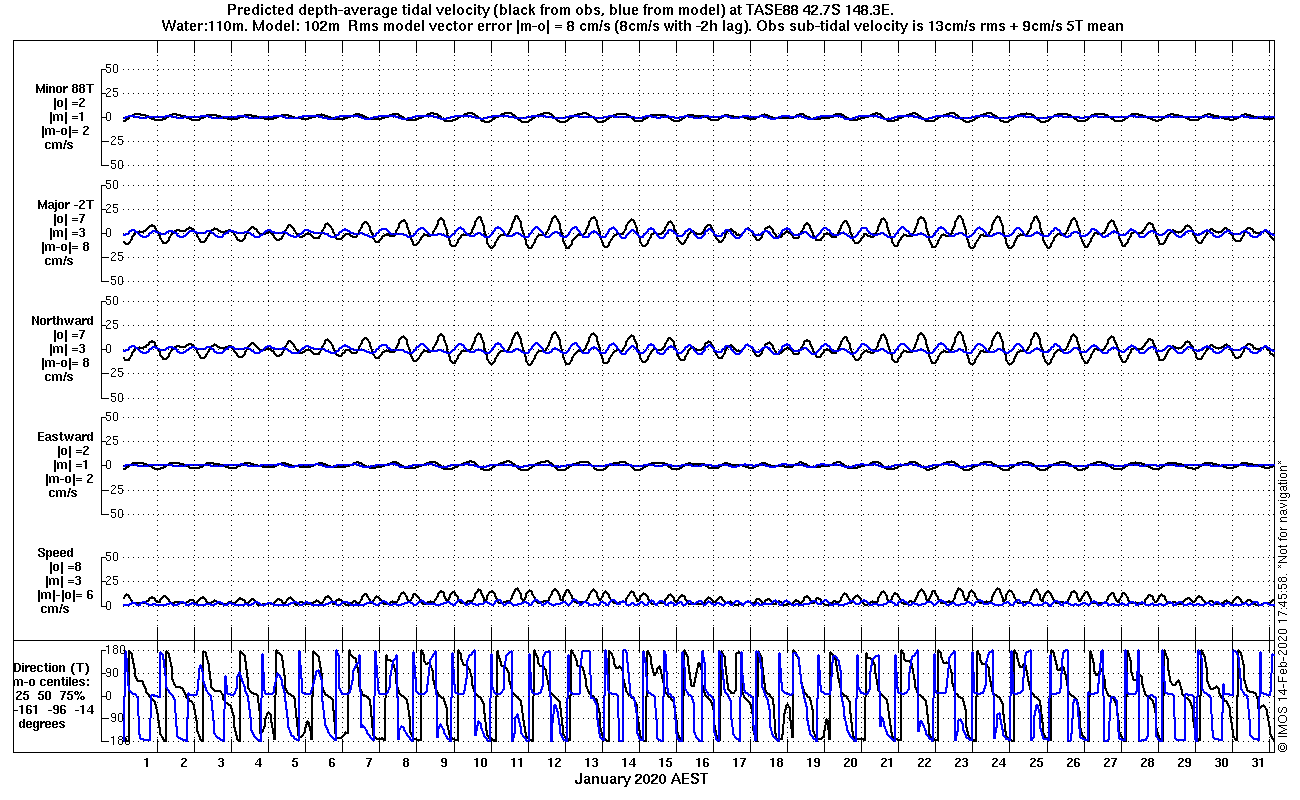Click day 28 on the date axis
This screenshot has height=800, width=1300.
tap(1146, 762)
